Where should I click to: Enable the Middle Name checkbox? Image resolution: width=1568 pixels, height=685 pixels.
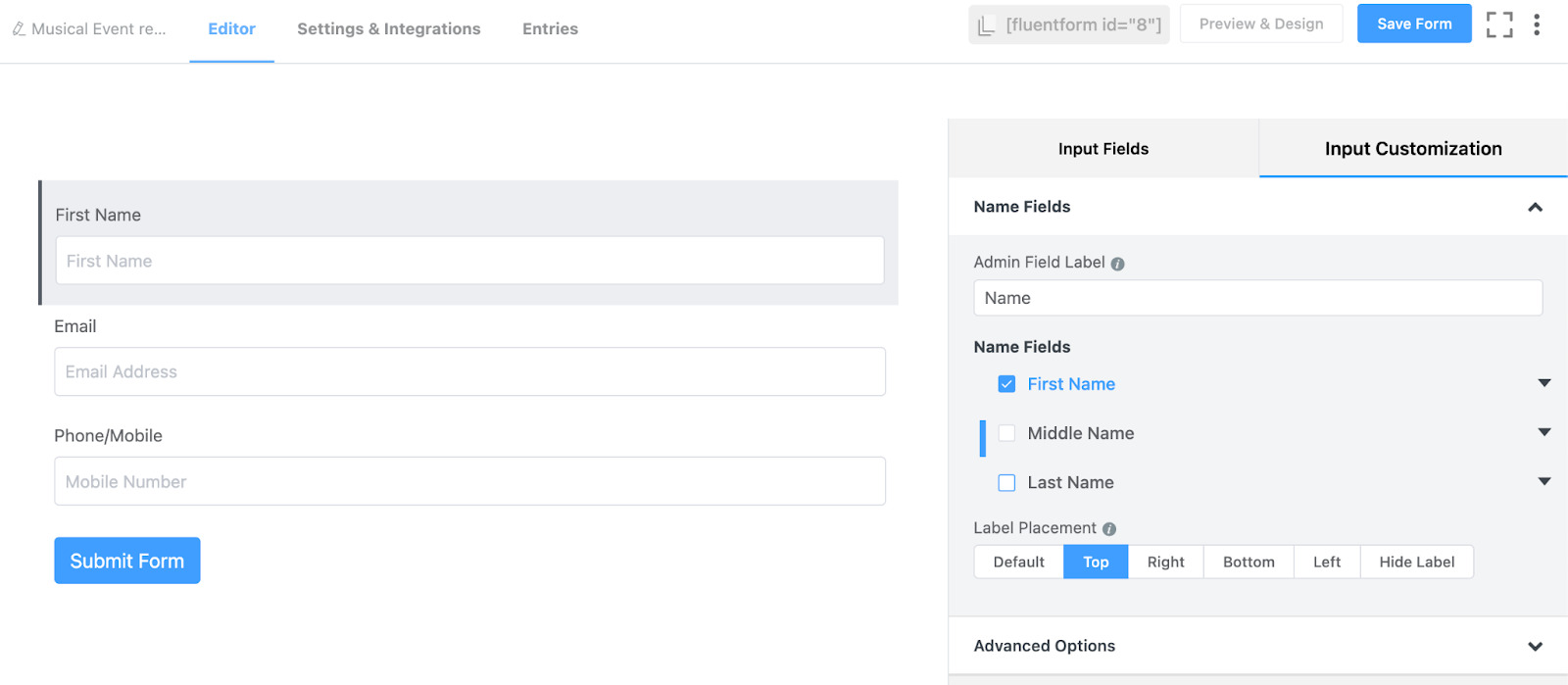[1006, 433]
